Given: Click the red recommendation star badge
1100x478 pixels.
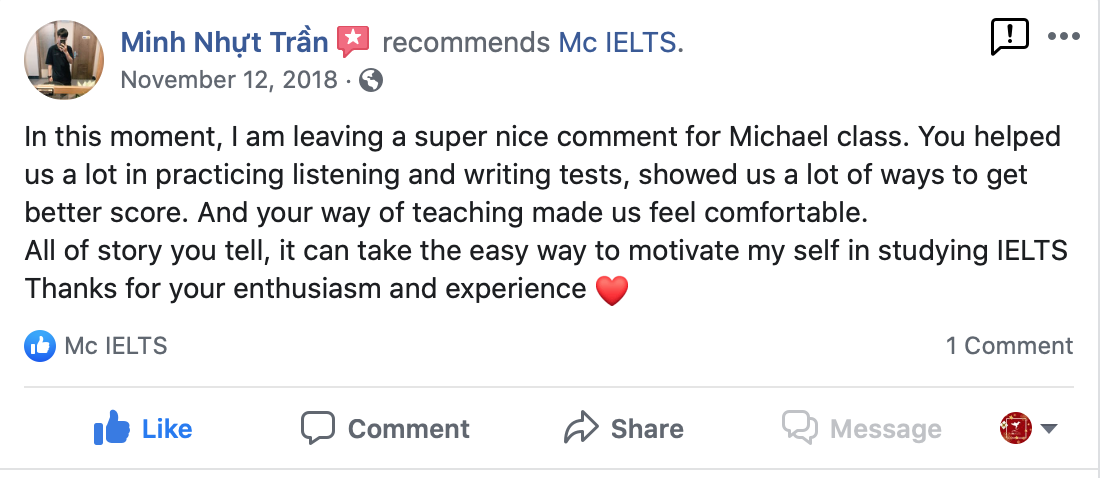Looking at the screenshot, I should tap(353, 42).
